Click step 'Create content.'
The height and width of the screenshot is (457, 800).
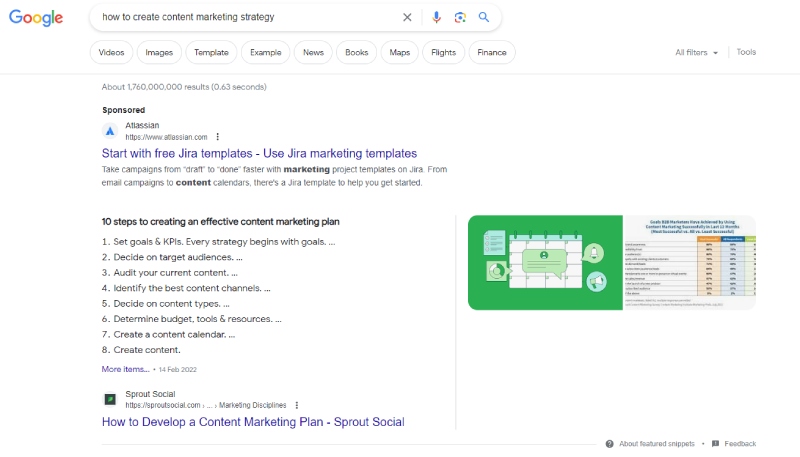pyautogui.click(x=147, y=350)
